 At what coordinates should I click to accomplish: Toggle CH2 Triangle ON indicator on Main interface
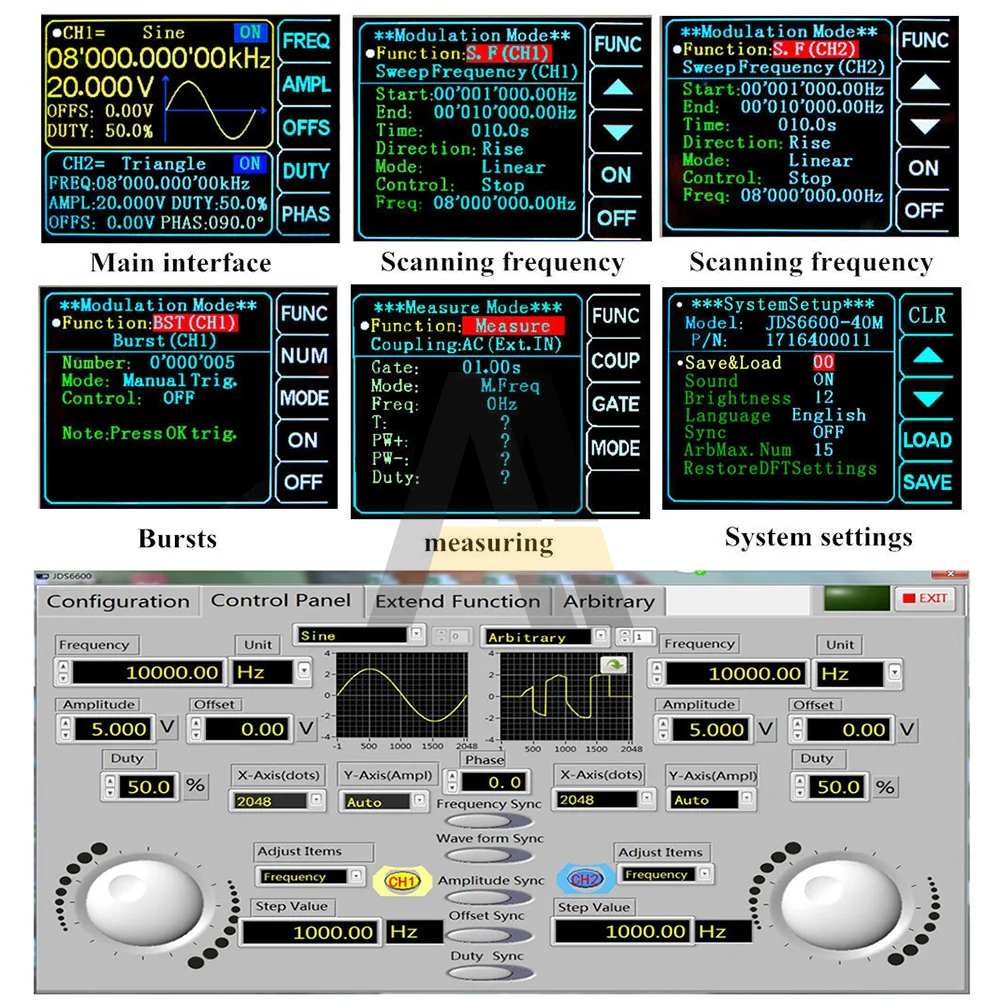(x=250, y=164)
